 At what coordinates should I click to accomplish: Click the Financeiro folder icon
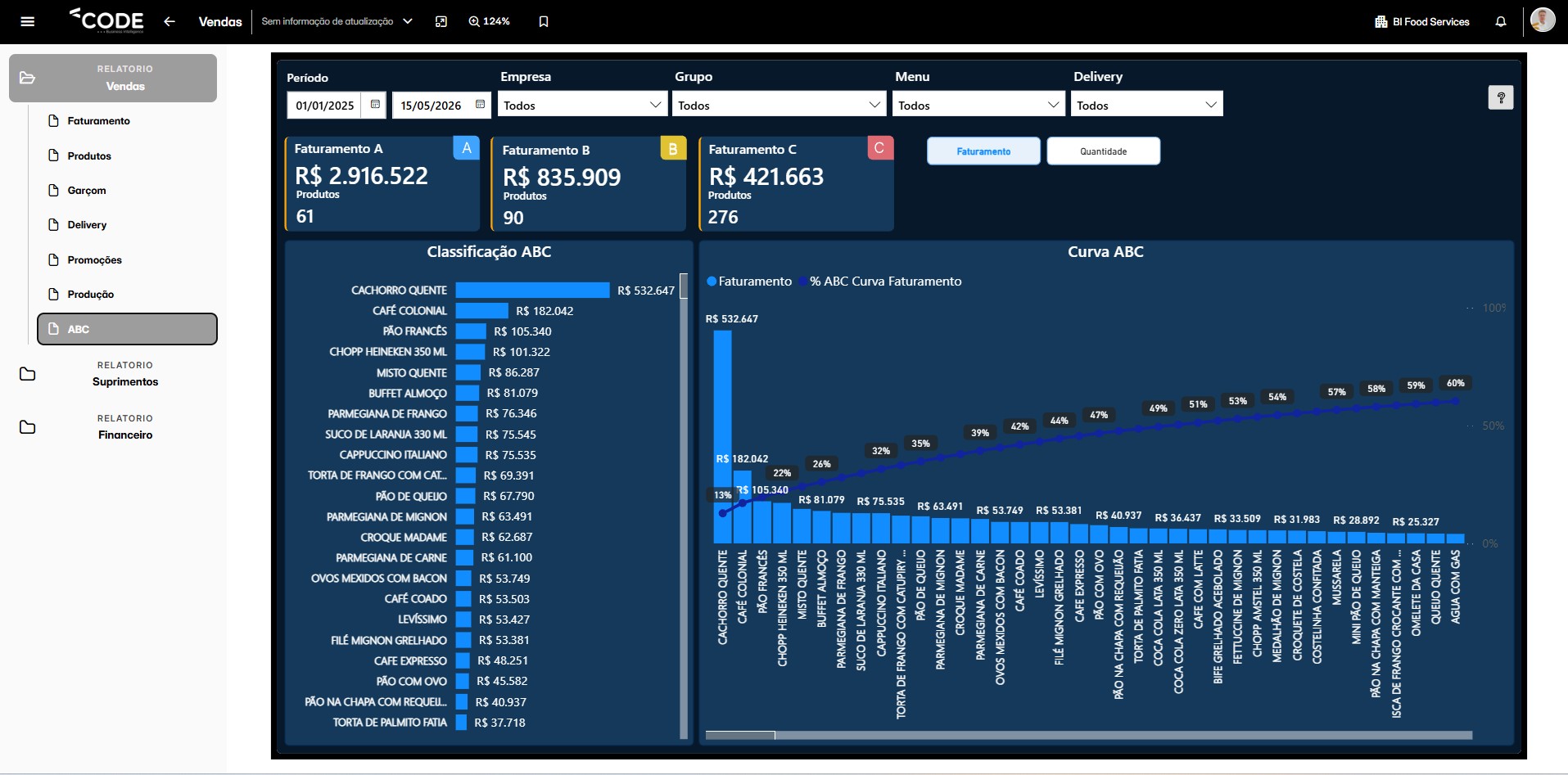27,427
